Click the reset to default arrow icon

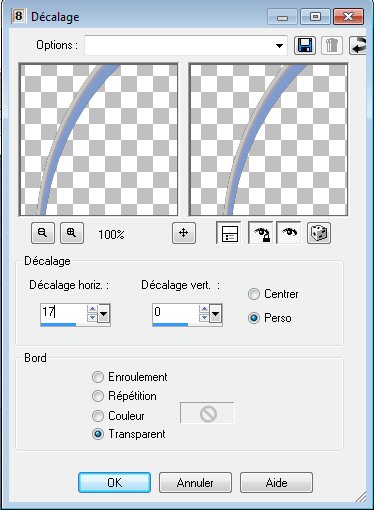coord(358,45)
